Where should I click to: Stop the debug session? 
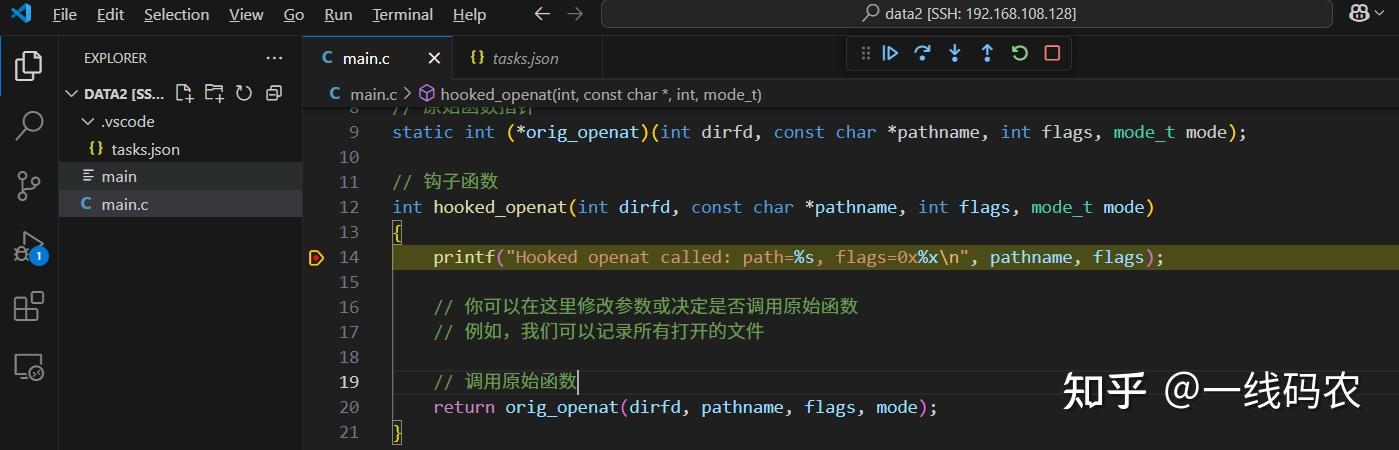[x=1052, y=53]
